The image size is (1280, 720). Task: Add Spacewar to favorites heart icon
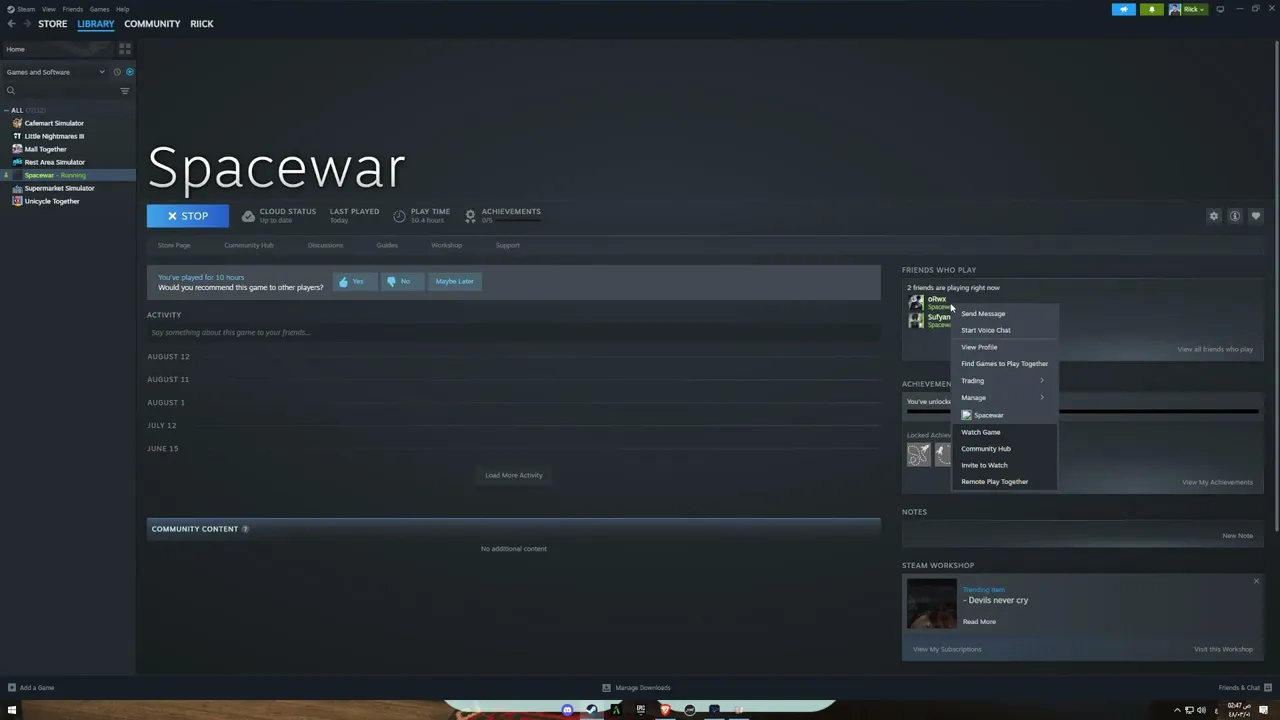(x=1256, y=216)
